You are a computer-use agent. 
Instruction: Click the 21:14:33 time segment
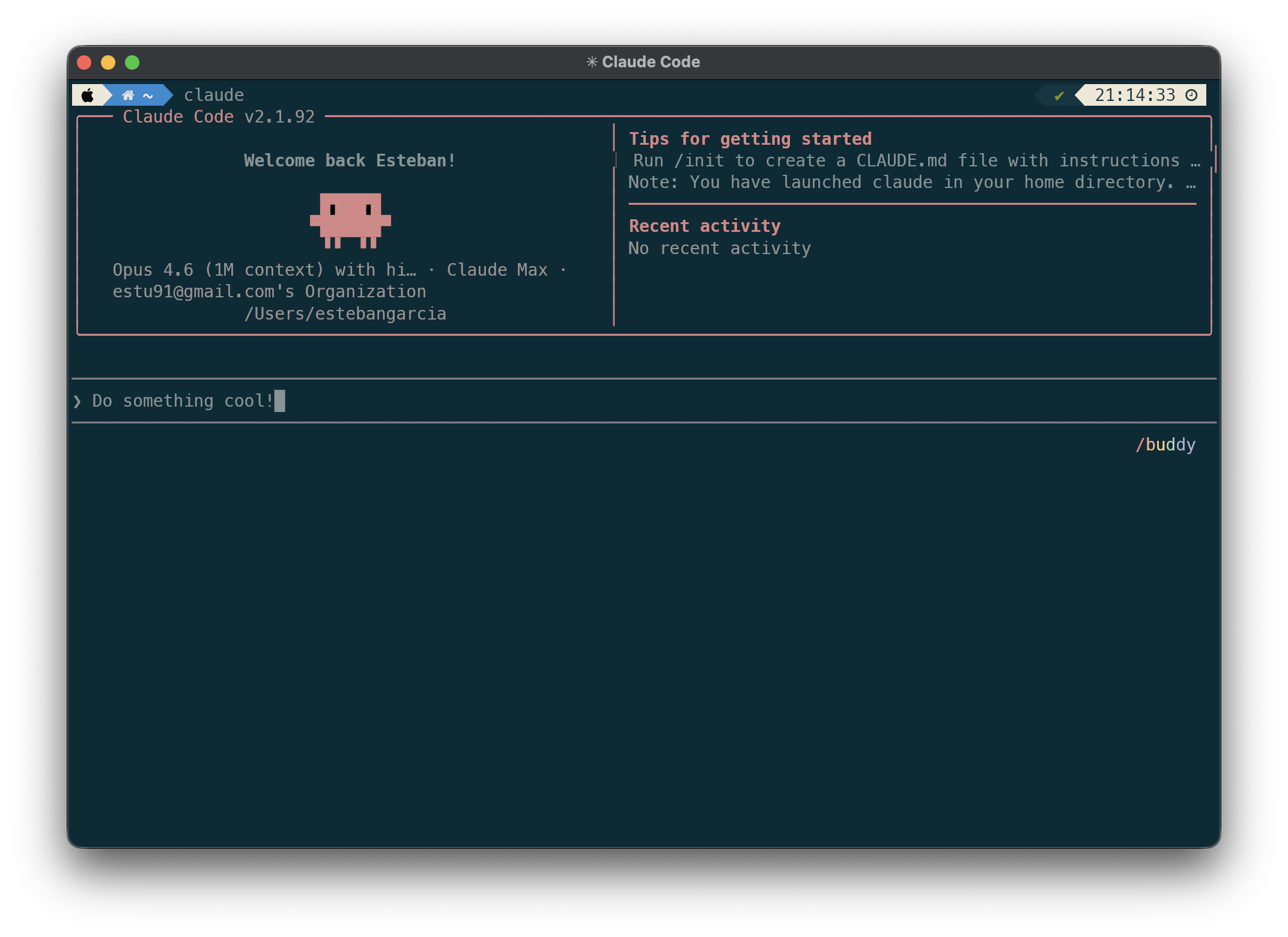click(1135, 95)
